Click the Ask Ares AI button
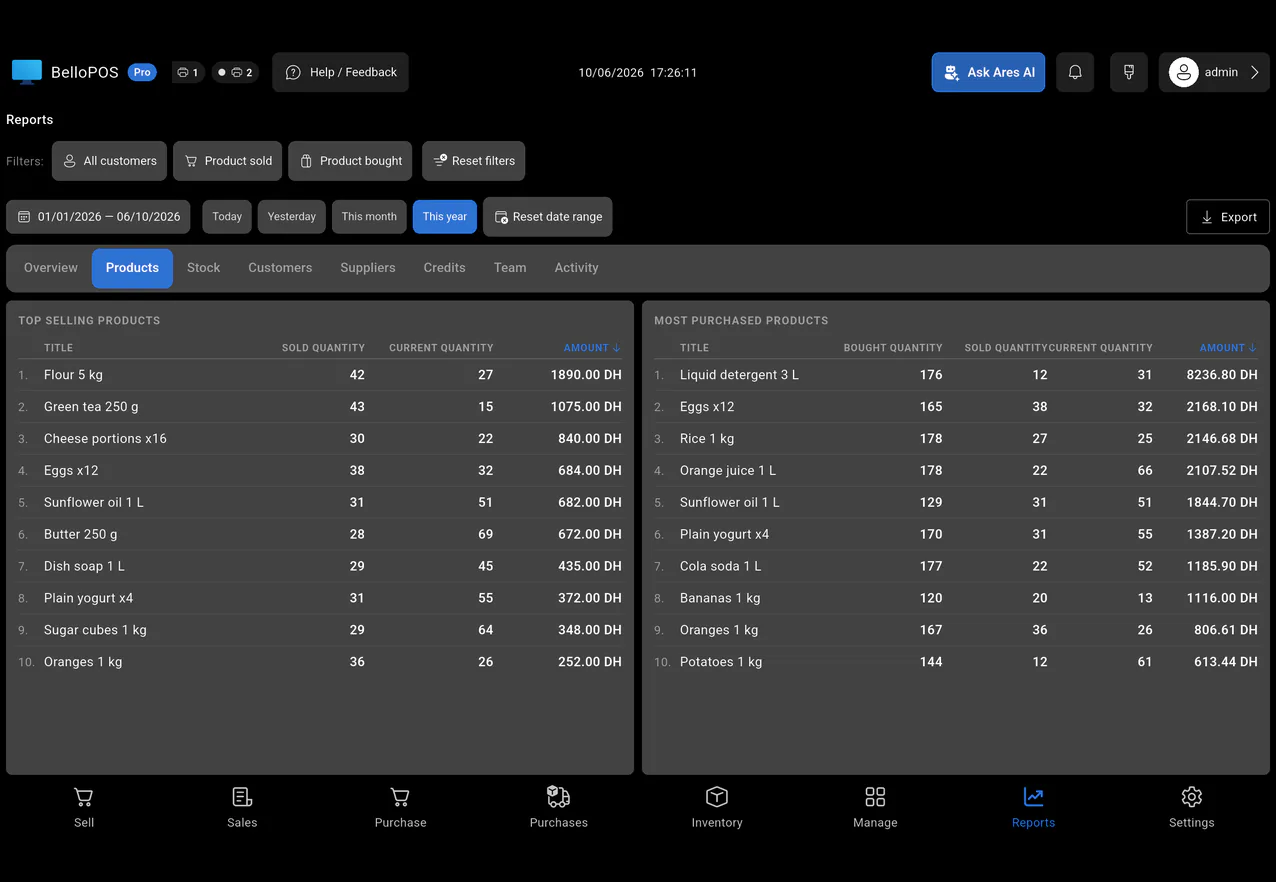1276x882 pixels. [x=988, y=72]
